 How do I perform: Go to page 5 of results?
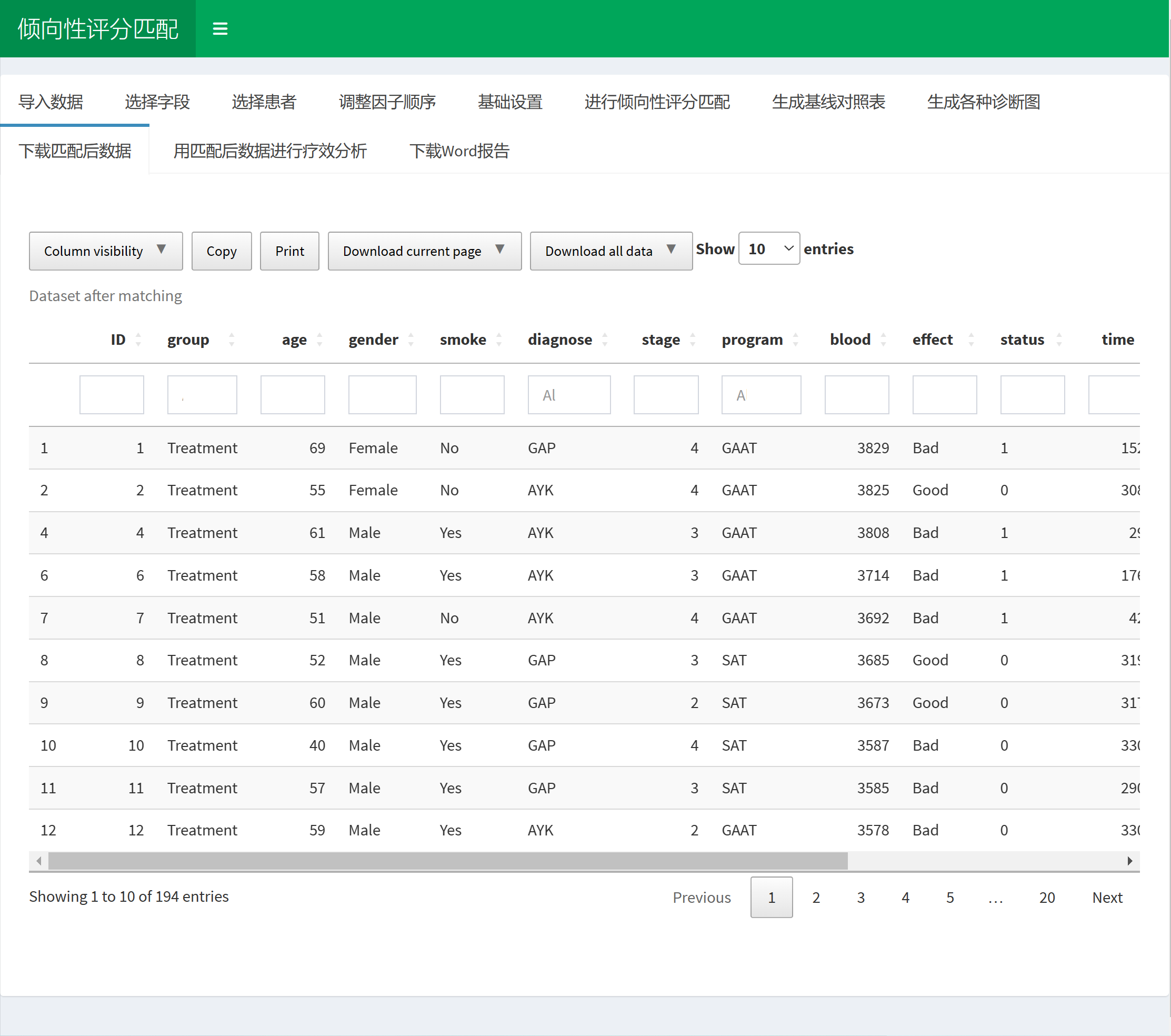950,898
